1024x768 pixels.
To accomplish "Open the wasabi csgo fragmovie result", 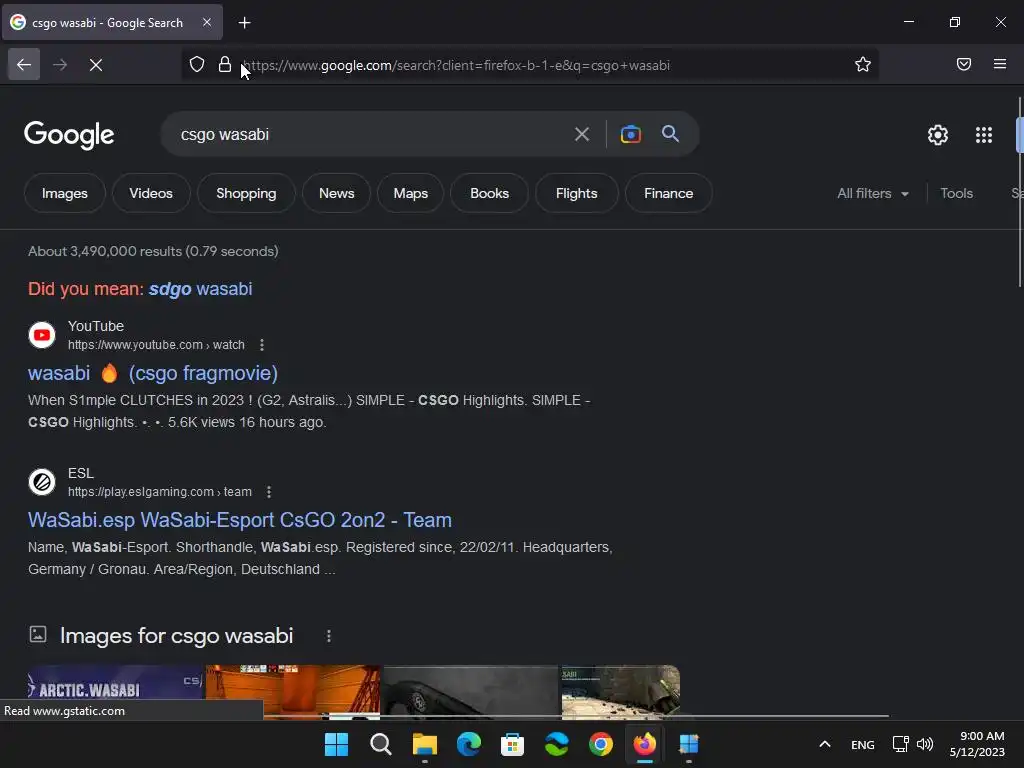I will 153,373.
